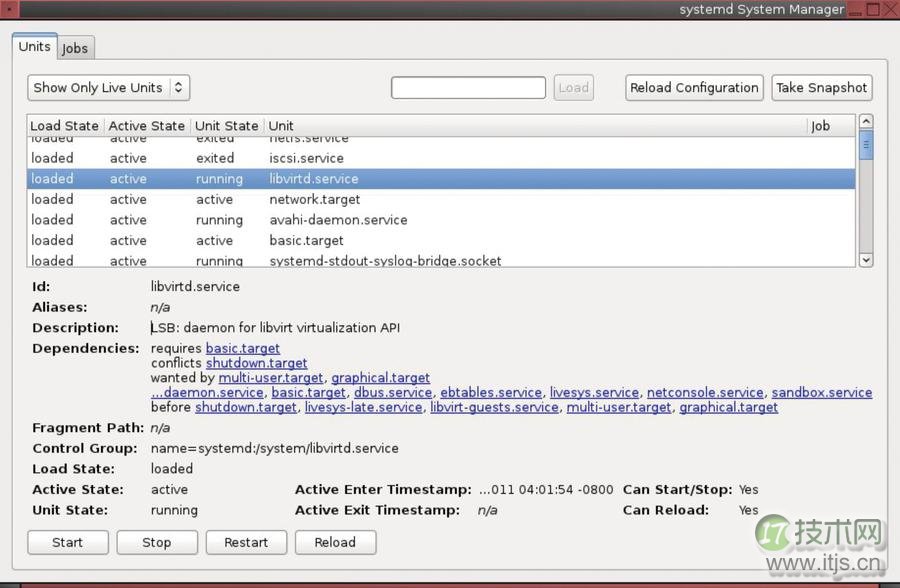The height and width of the screenshot is (588, 900).
Task: Click the Load button
Action: (573, 88)
